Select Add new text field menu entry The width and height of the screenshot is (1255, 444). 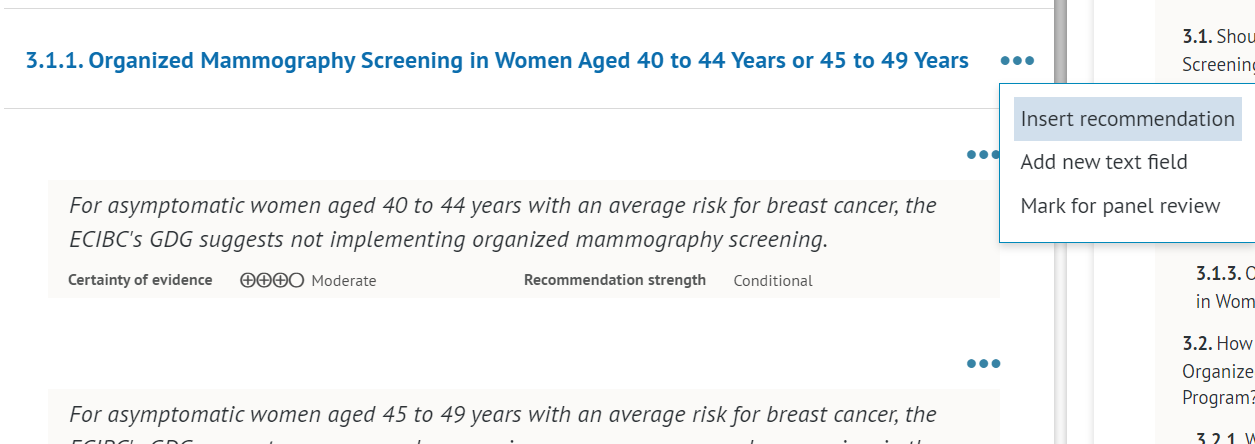pos(1104,162)
